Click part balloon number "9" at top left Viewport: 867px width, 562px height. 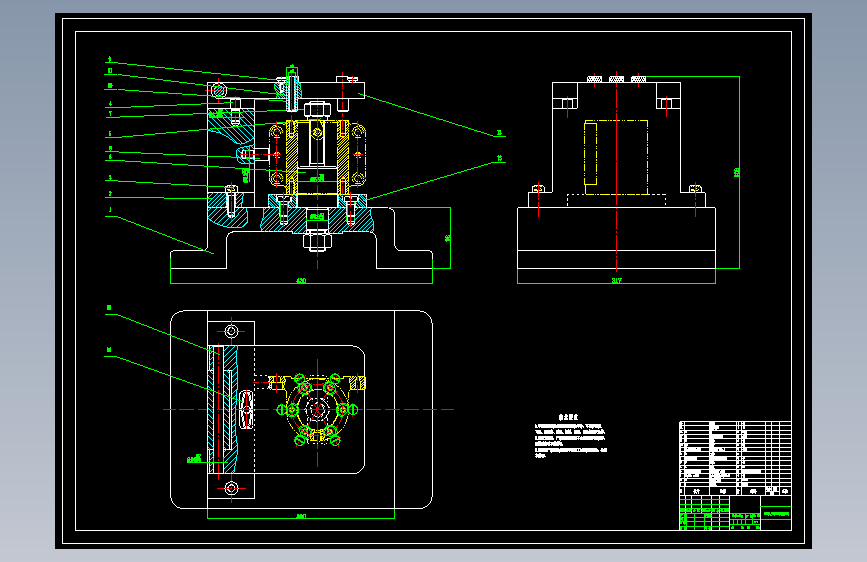pyautogui.click(x=109, y=59)
